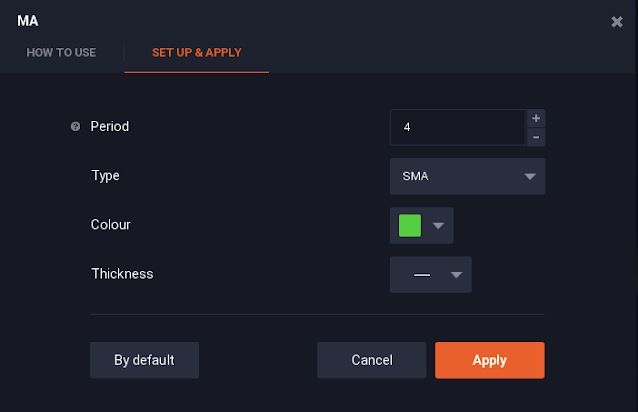Click the help icon beside Period
This screenshot has width=638, height=412.
(x=74, y=127)
